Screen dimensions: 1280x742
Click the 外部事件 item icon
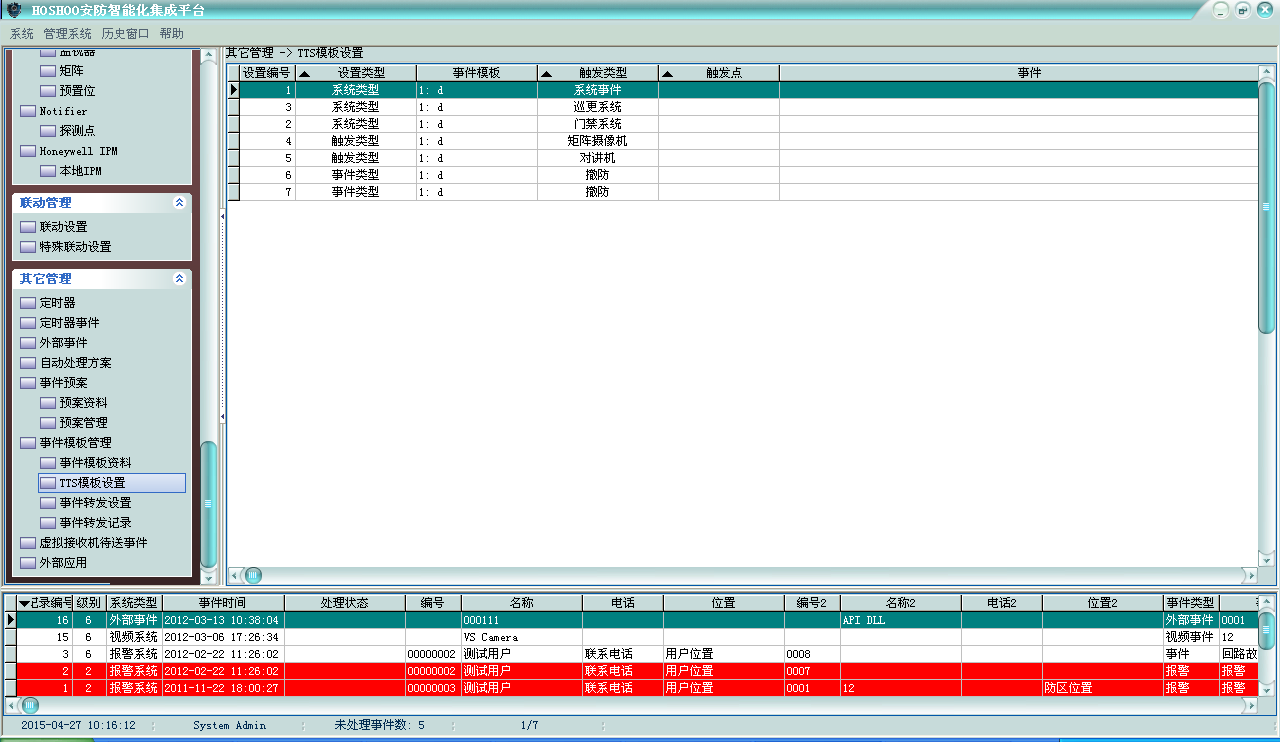point(28,343)
